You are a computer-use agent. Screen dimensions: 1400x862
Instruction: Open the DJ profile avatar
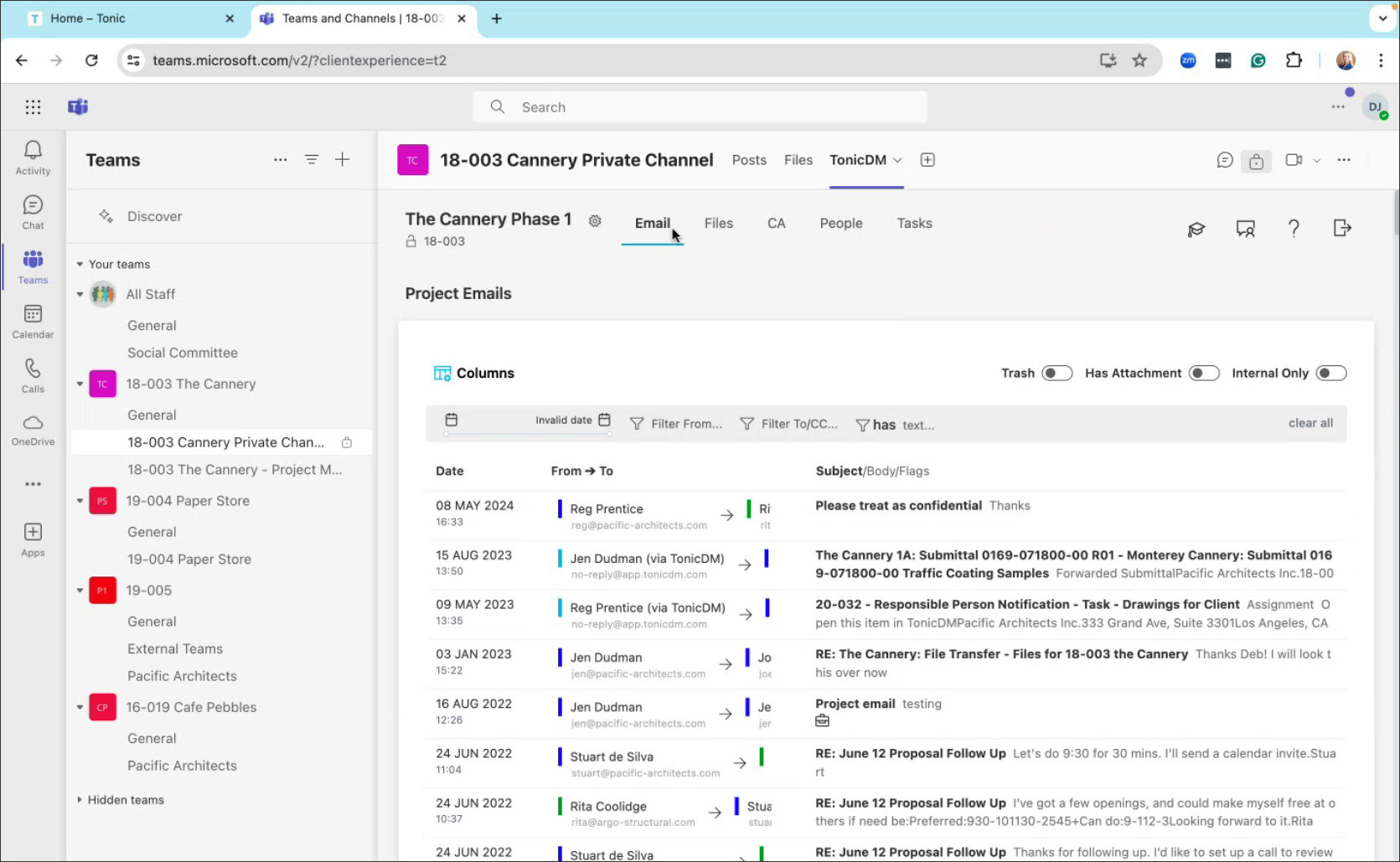coord(1375,107)
